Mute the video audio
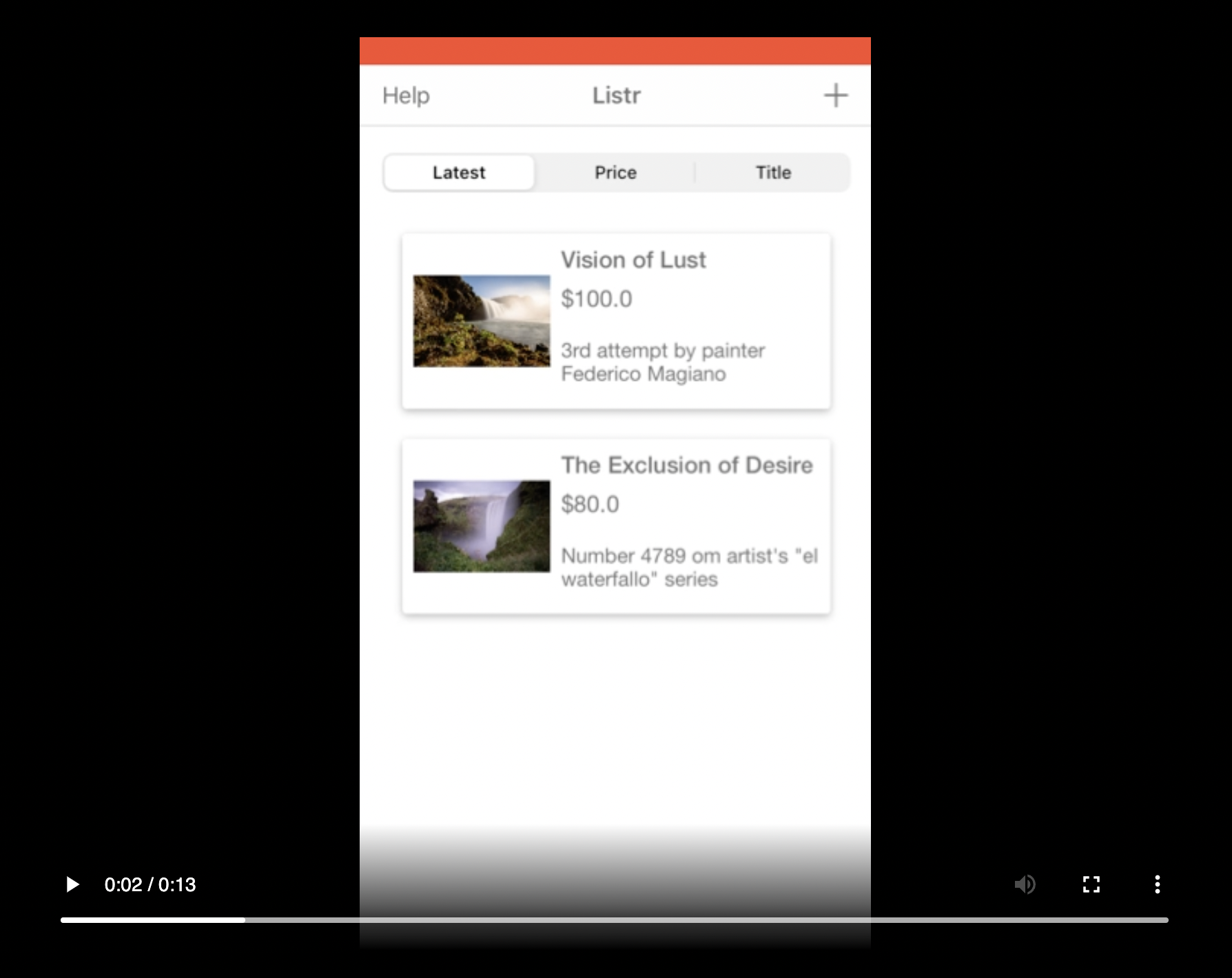The image size is (1232, 978). [x=1025, y=884]
